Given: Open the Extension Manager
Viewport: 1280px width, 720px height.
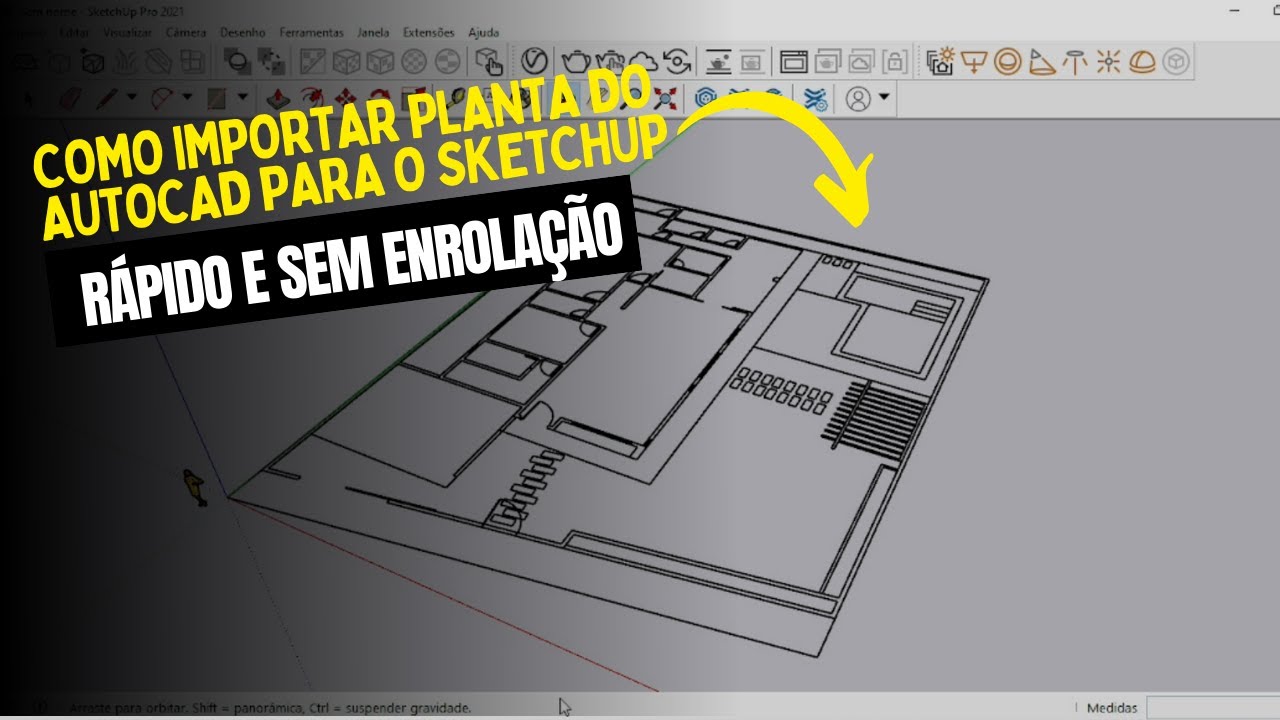Looking at the screenshot, I should click(x=817, y=98).
